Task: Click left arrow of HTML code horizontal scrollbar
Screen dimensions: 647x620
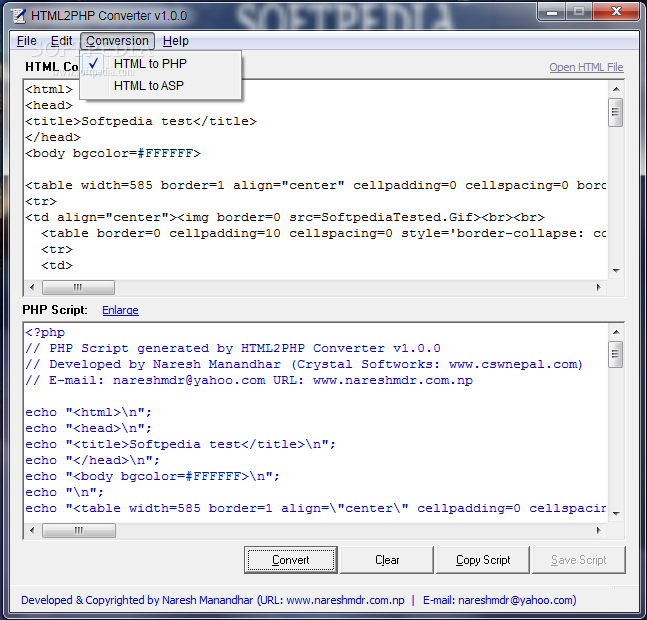Action: (x=32, y=287)
